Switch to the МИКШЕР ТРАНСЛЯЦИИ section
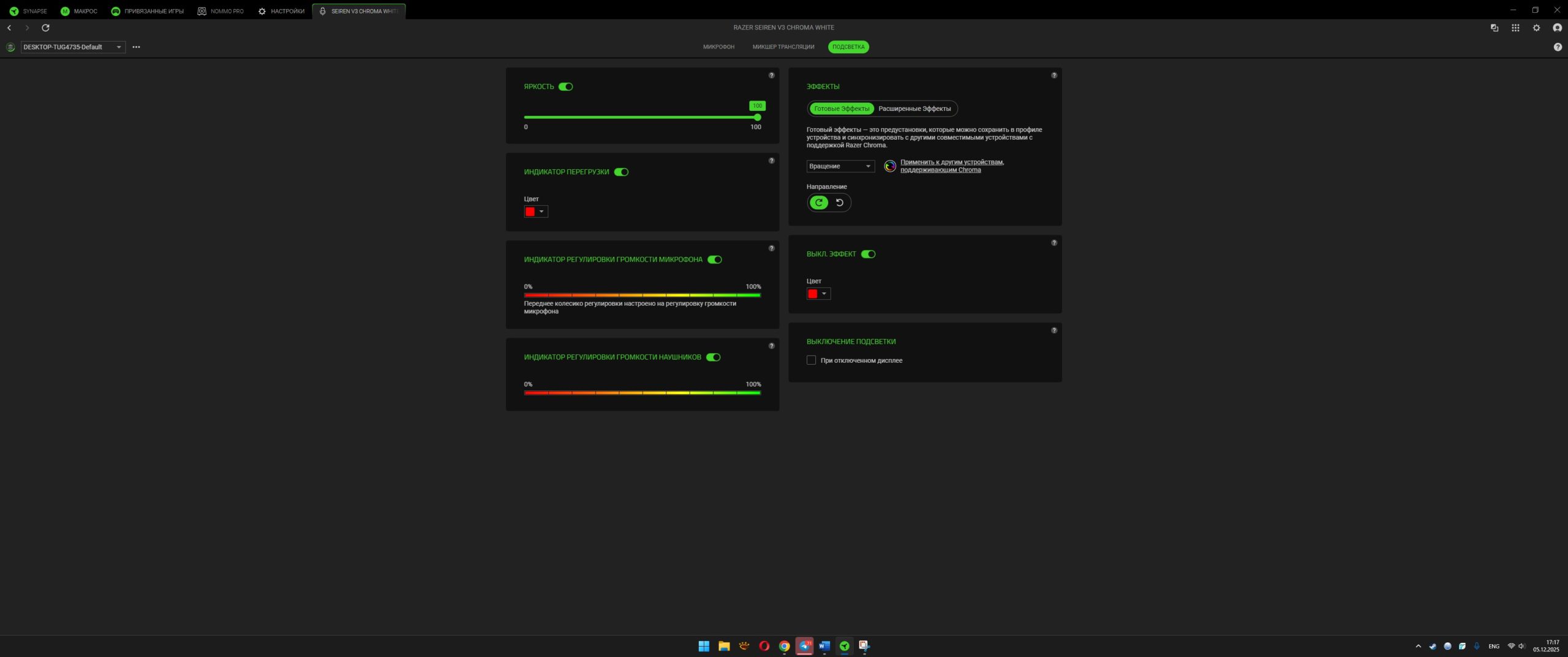The width and height of the screenshot is (1568, 657). coord(783,47)
